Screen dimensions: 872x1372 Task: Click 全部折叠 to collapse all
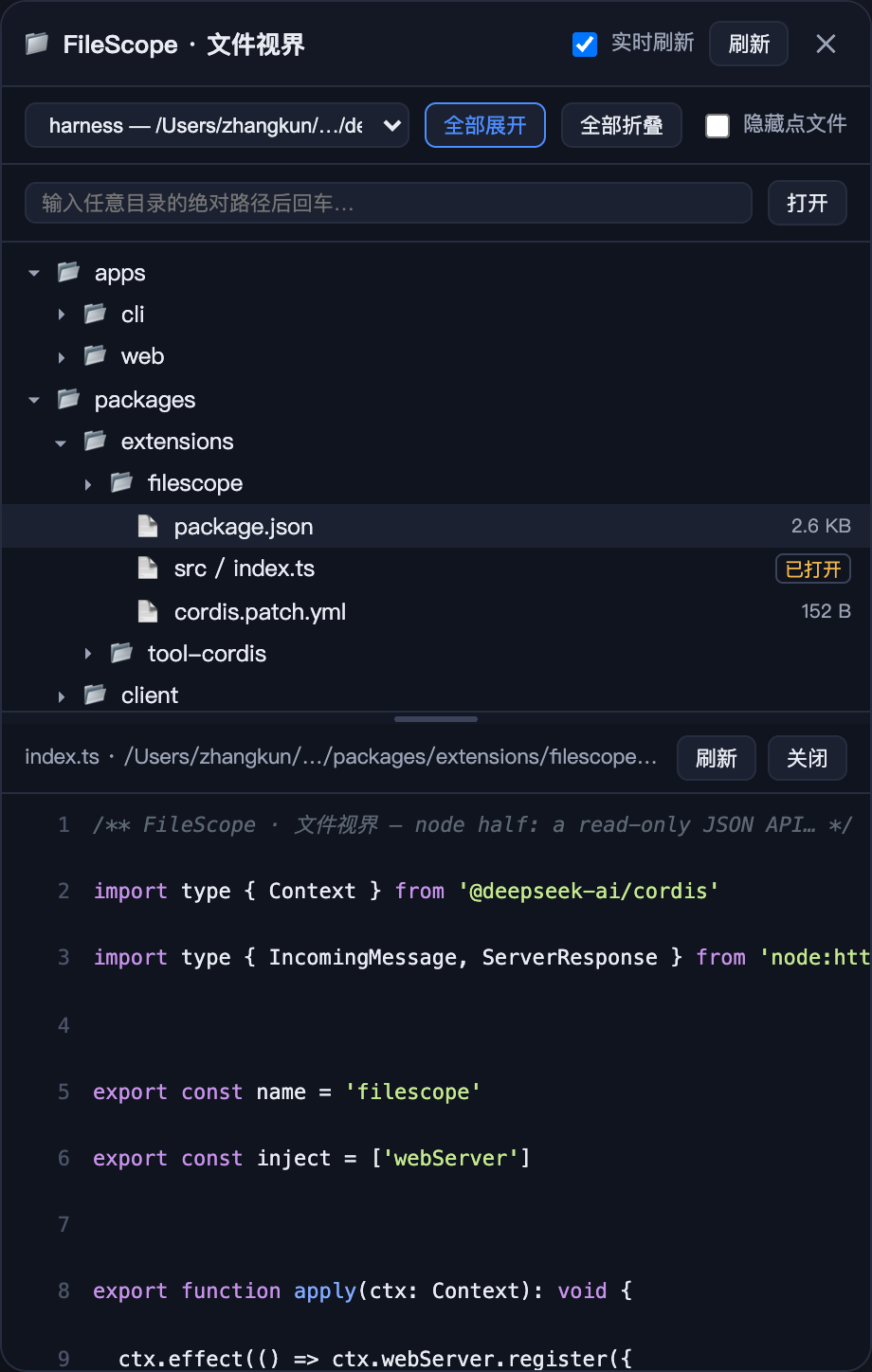(x=622, y=125)
